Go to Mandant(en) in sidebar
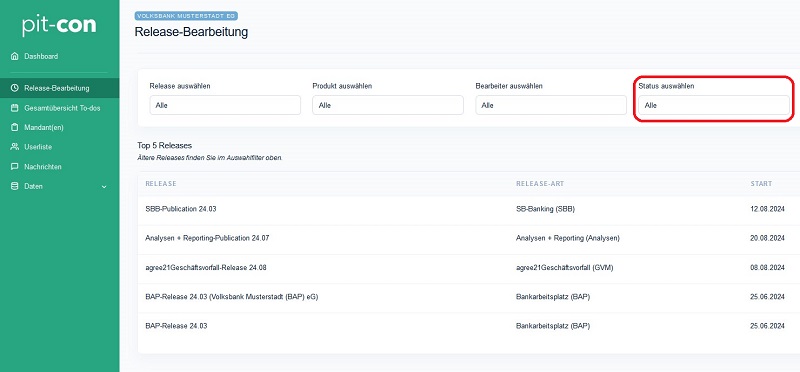This screenshot has height=372, width=800. point(44,128)
